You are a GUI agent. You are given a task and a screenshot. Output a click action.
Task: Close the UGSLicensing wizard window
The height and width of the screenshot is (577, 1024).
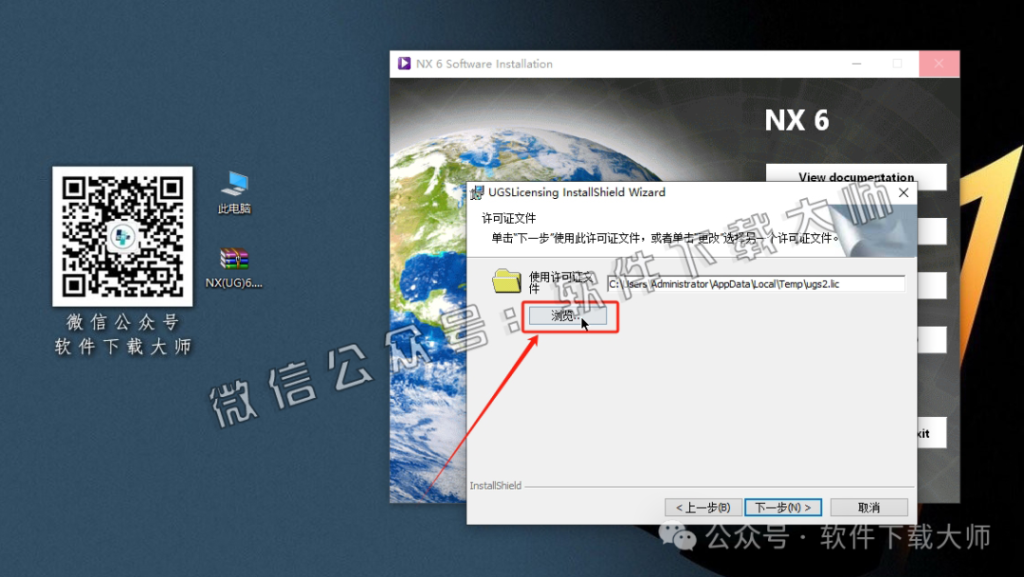pos(903,192)
